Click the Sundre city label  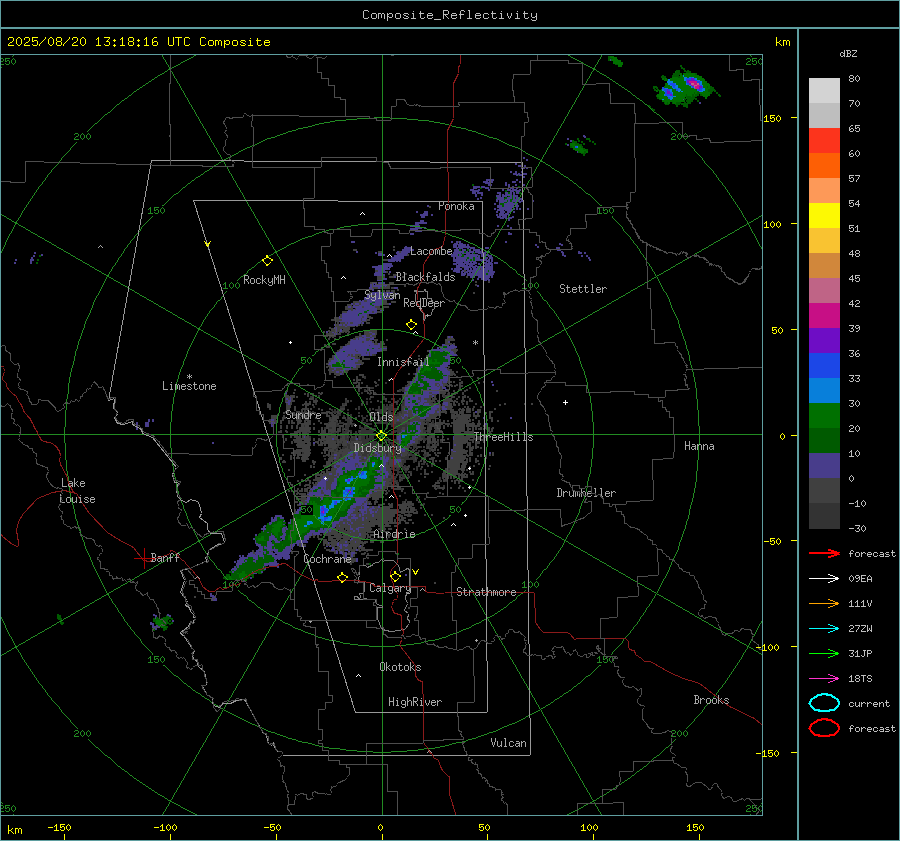tap(303, 414)
